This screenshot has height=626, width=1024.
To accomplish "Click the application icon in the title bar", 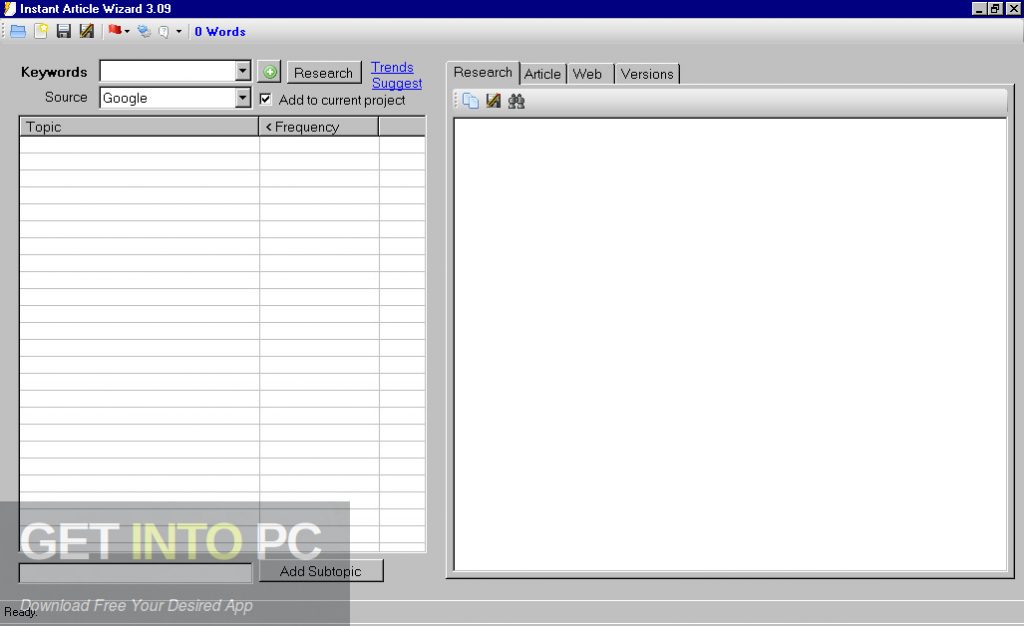I will coord(10,8).
